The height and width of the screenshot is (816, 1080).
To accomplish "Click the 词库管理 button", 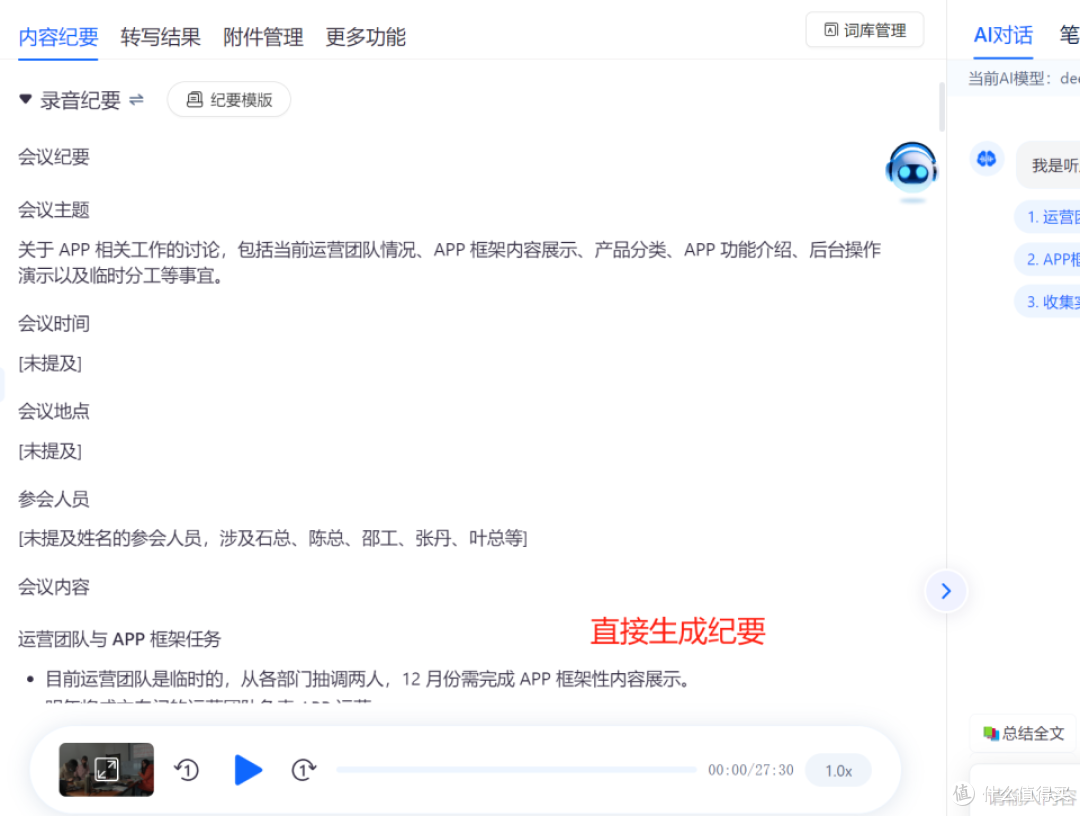I will click(864, 30).
